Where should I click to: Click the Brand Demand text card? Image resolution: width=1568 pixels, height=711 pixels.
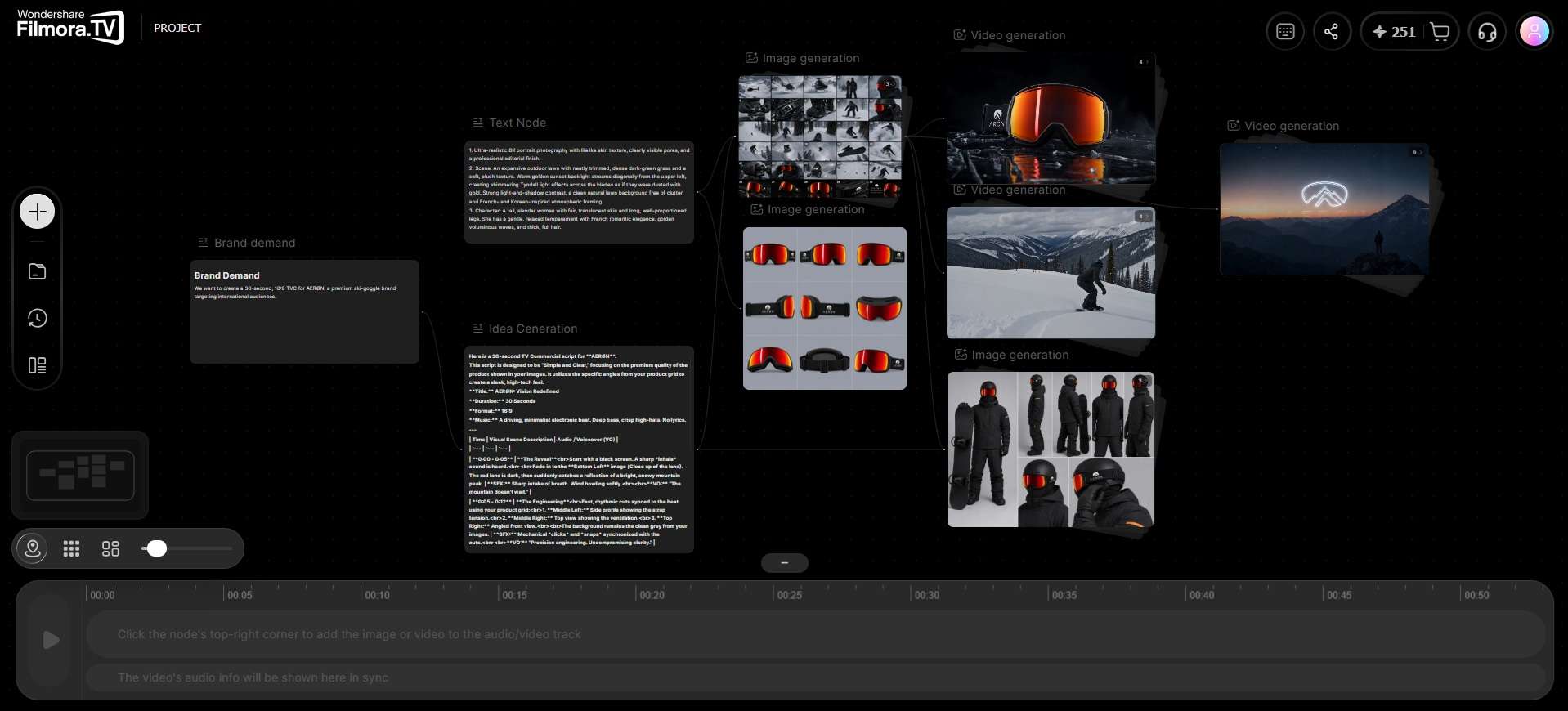click(x=304, y=311)
